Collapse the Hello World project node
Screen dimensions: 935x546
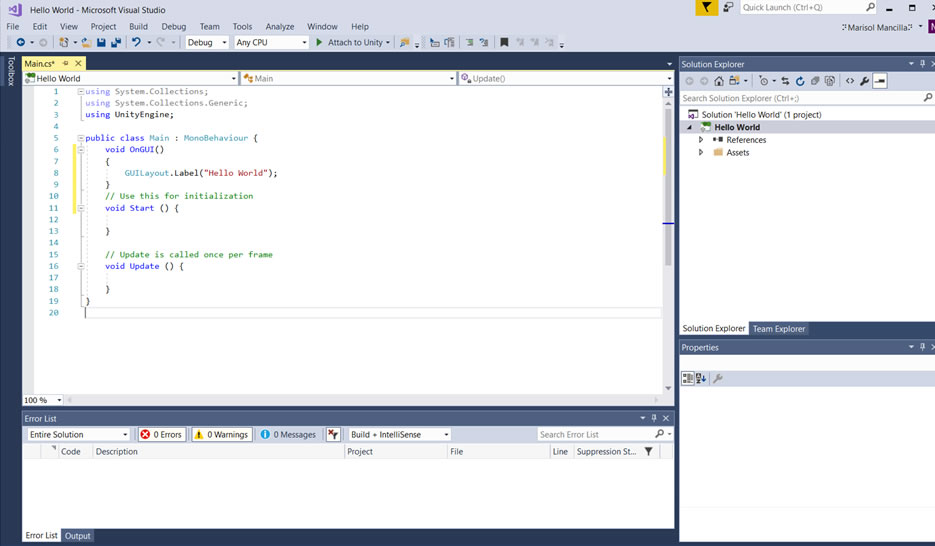(x=689, y=127)
